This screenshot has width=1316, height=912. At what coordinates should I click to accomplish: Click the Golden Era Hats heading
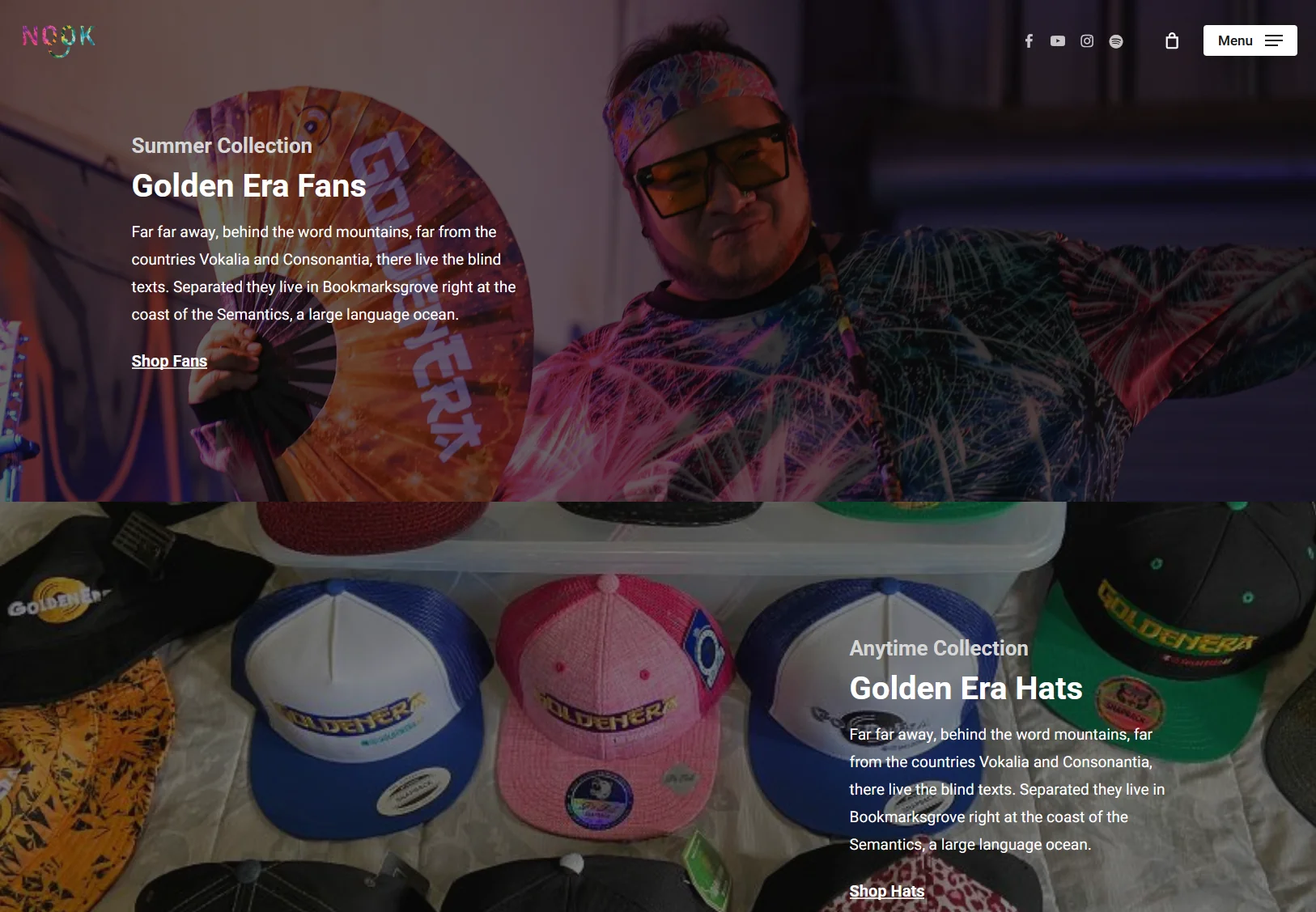click(966, 688)
